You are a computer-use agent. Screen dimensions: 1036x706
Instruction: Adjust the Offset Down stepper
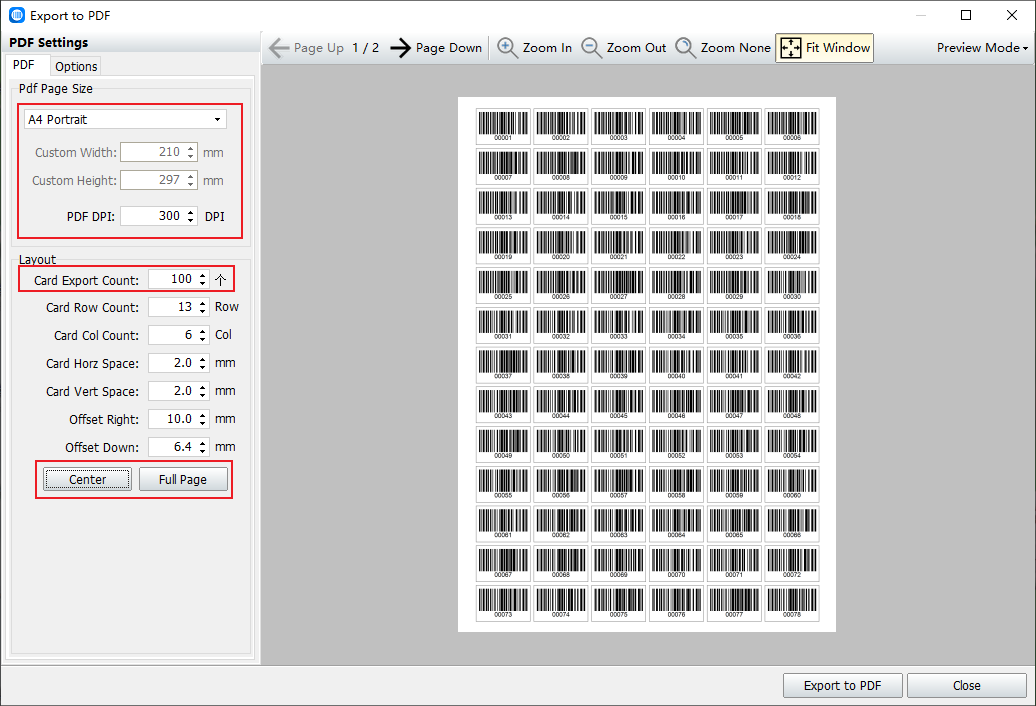(202, 447)
